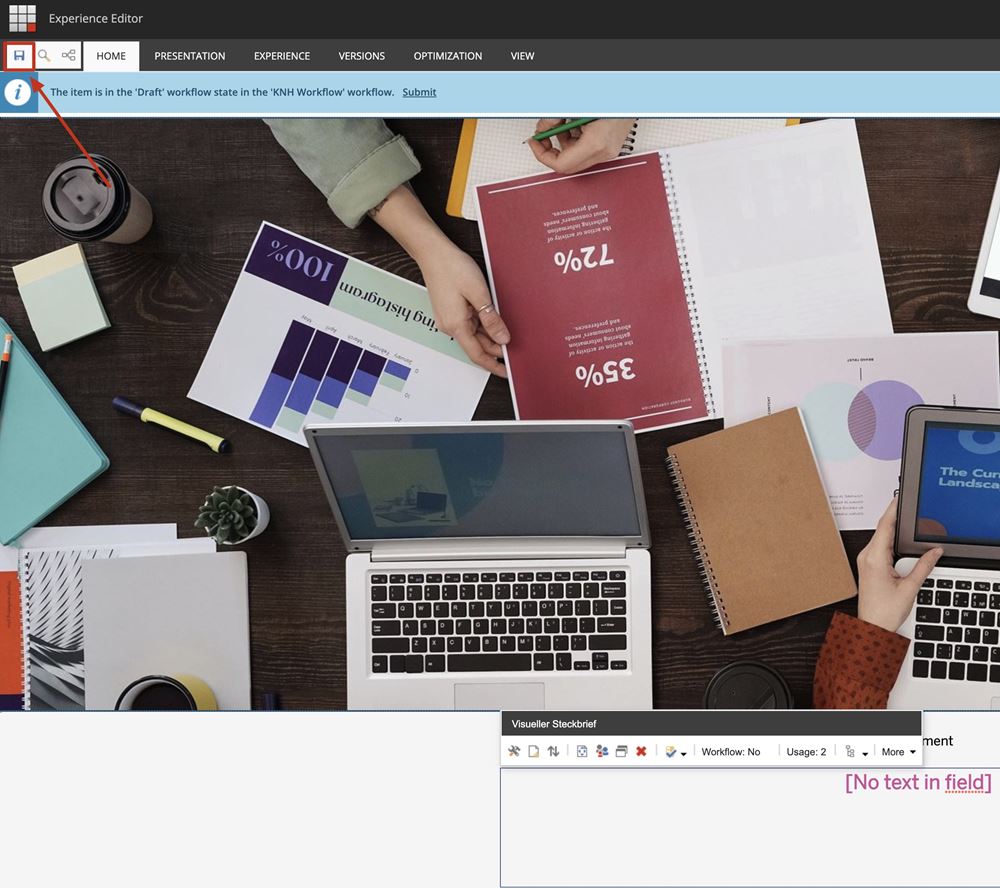Switch to the PRESENTATION tab
1000x888 pixels.
click(190, 56)
